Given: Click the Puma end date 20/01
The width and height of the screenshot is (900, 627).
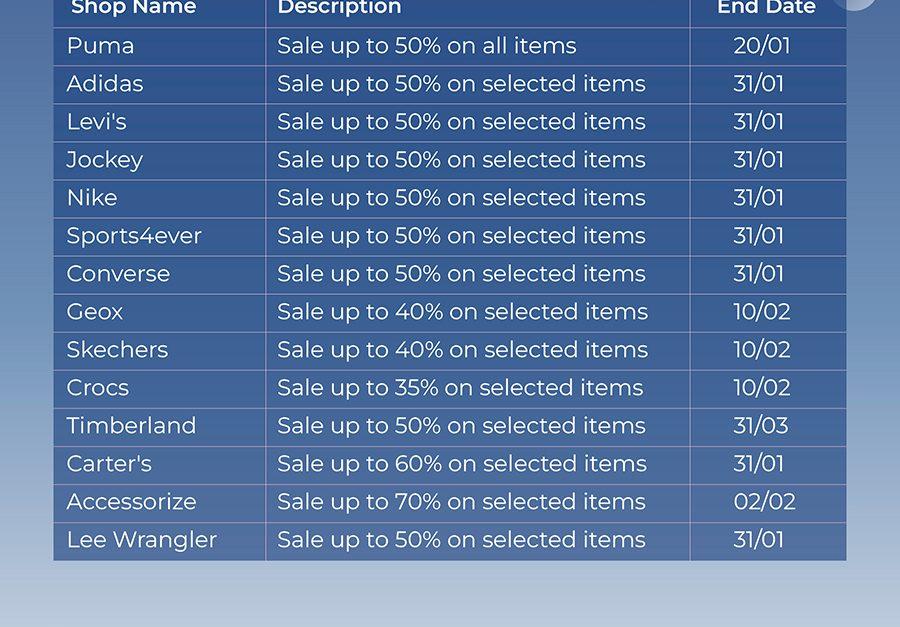Looking at the screenshot, I should point(762,46).
